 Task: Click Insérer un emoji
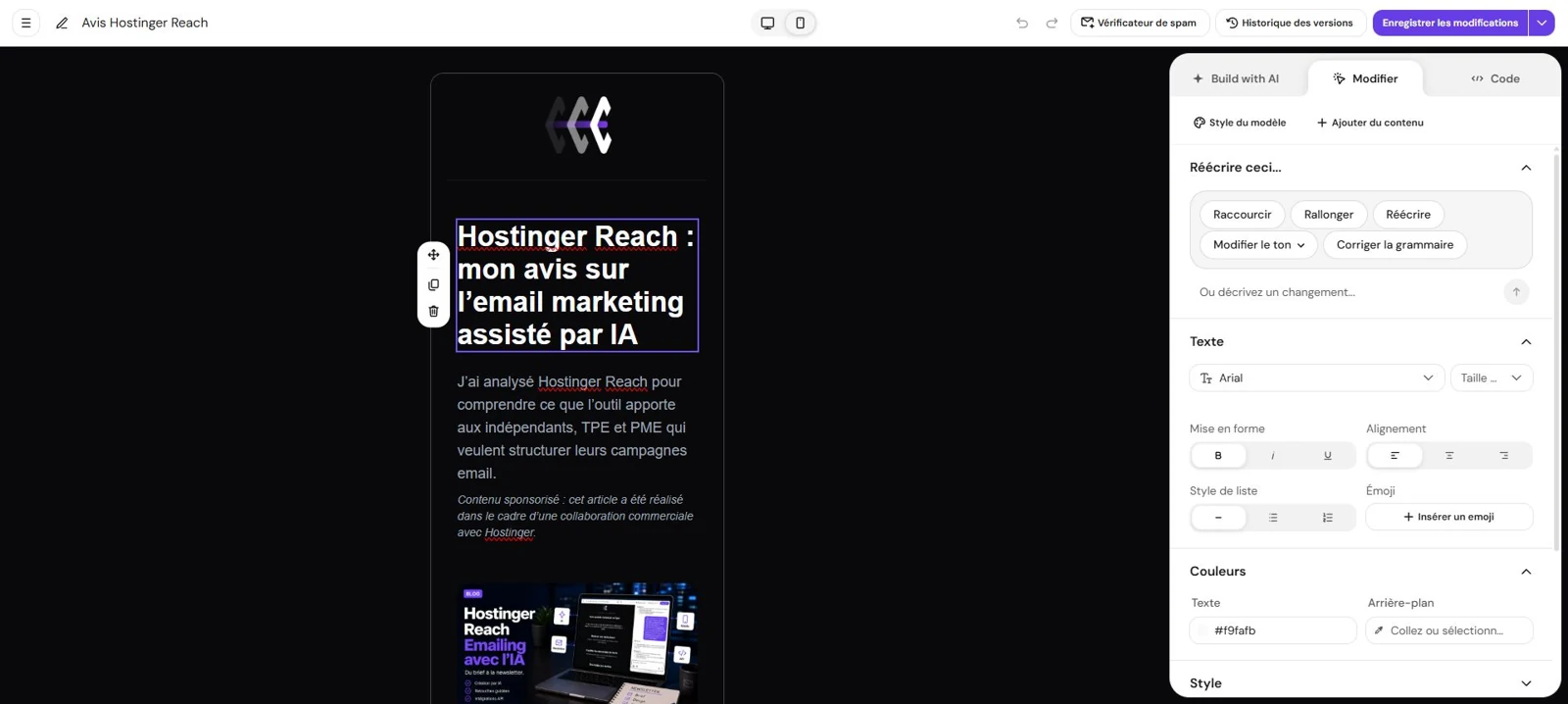click(x=1449, y=517)
